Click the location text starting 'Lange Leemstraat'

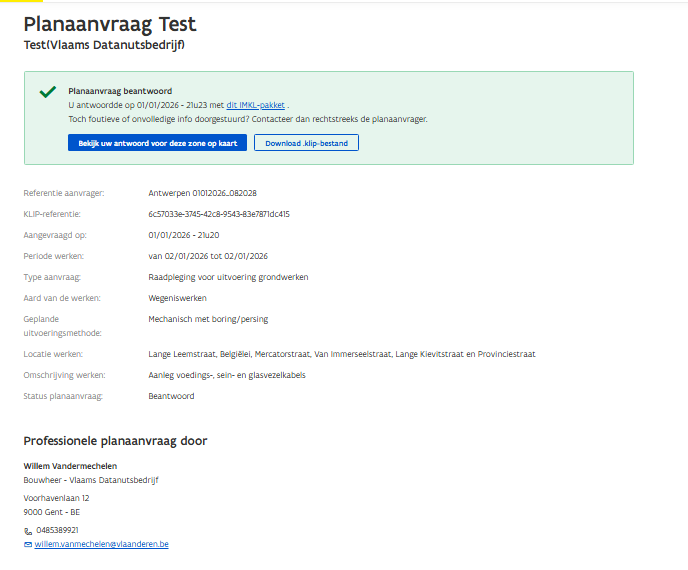point(342,354)
